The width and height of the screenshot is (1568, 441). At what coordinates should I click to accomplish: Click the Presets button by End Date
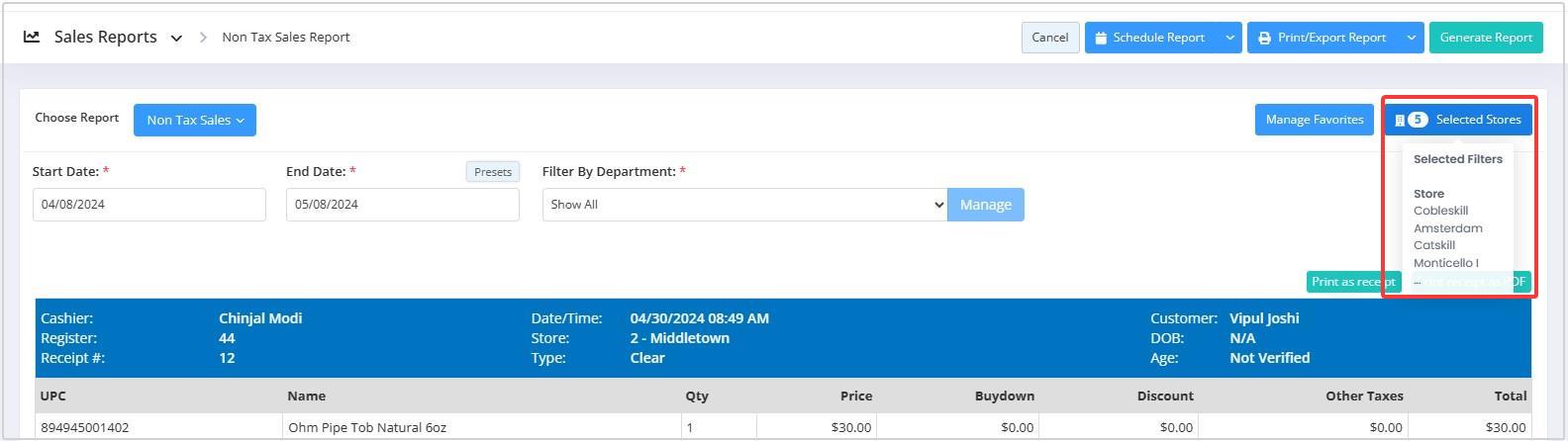[492, 172]
